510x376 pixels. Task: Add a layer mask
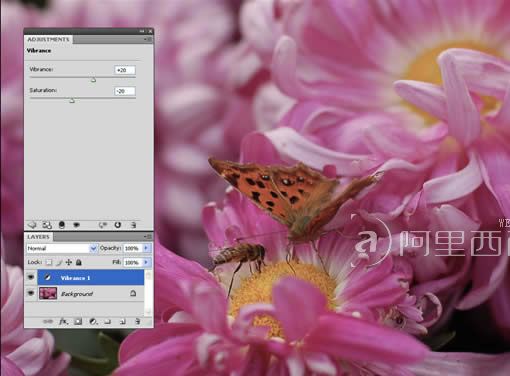pyautogui.click(x=78, y=322)
